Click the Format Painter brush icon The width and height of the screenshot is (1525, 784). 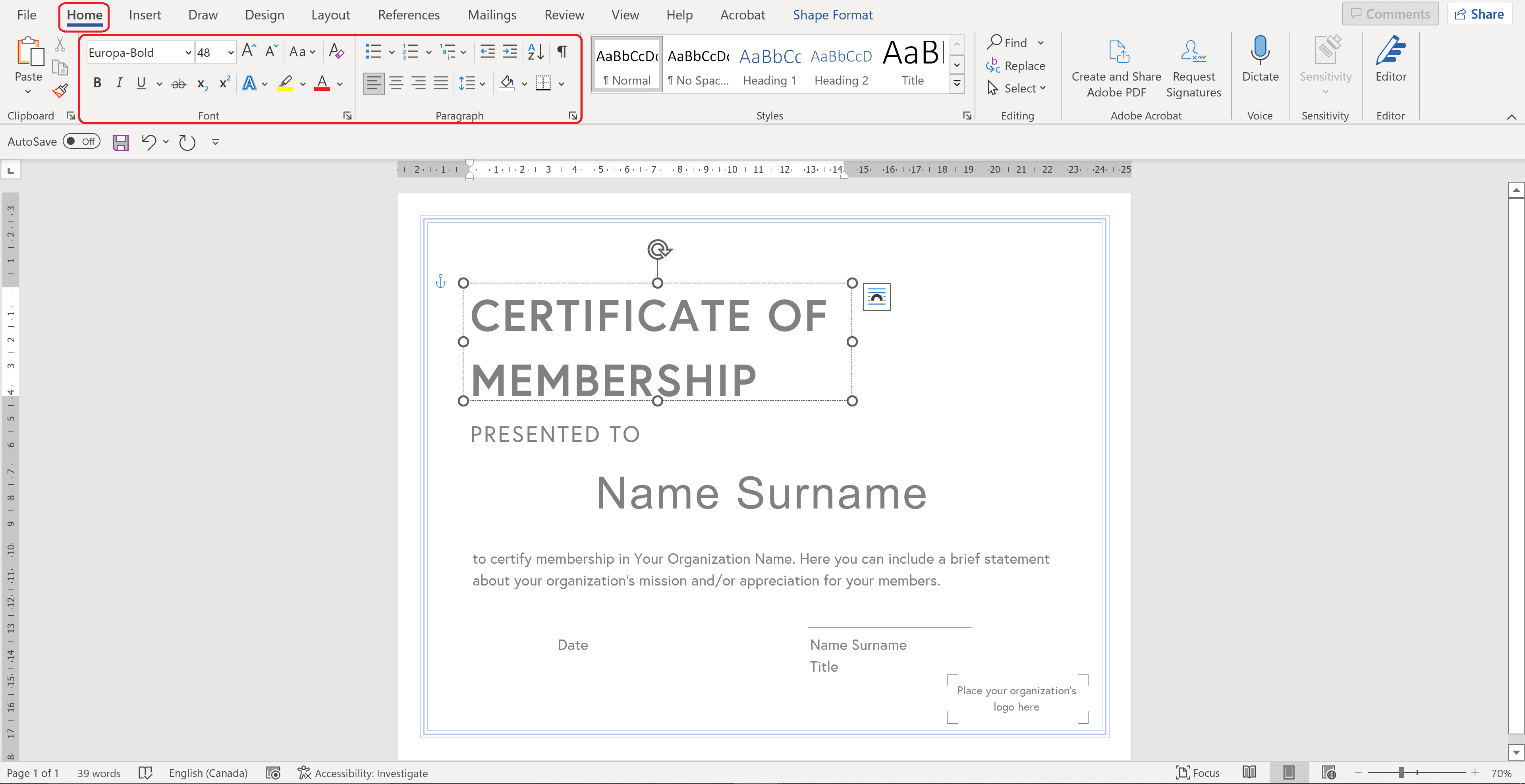pyautogui.click(x=60, y=91)
